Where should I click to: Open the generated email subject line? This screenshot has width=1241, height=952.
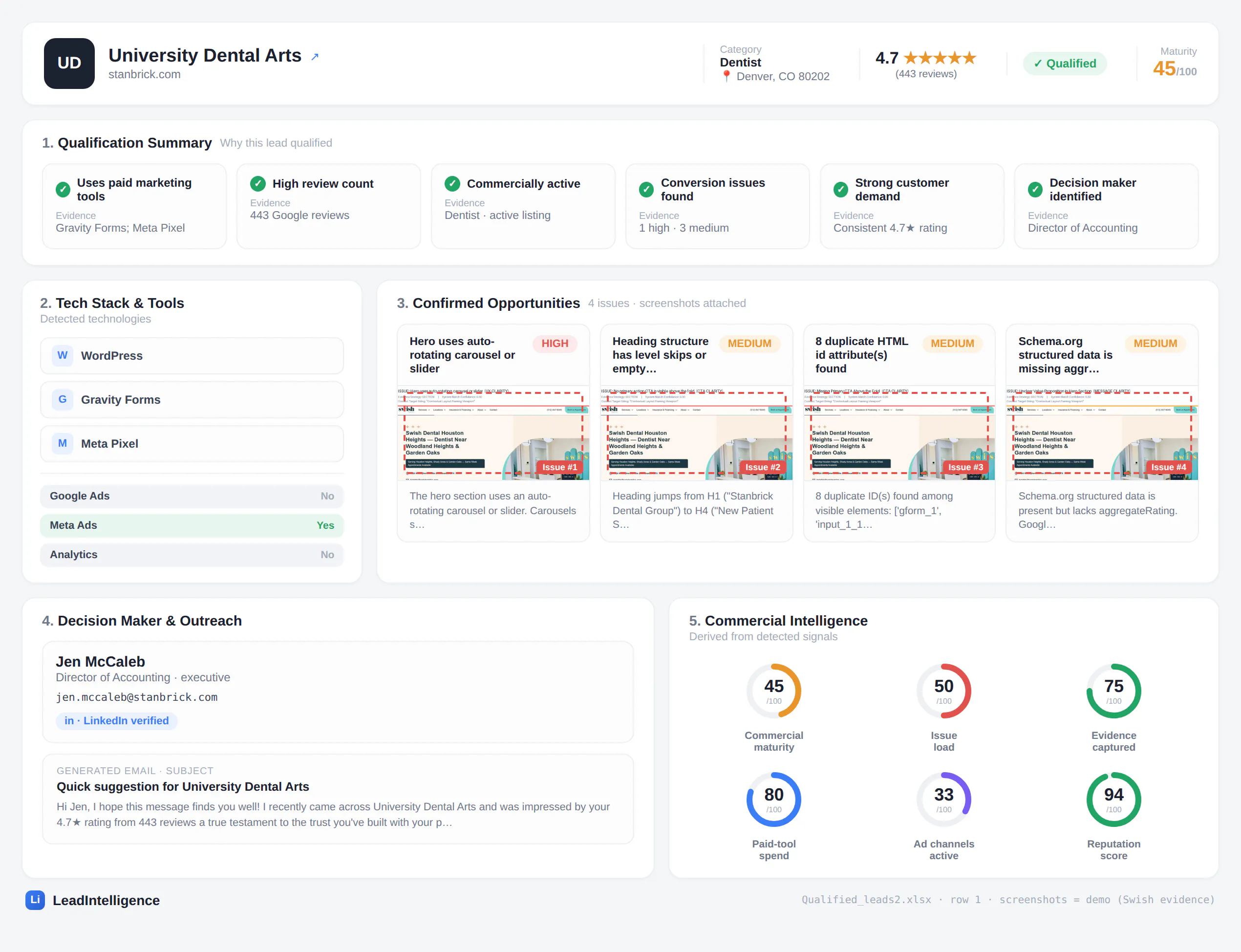click(x=182, y=786)
